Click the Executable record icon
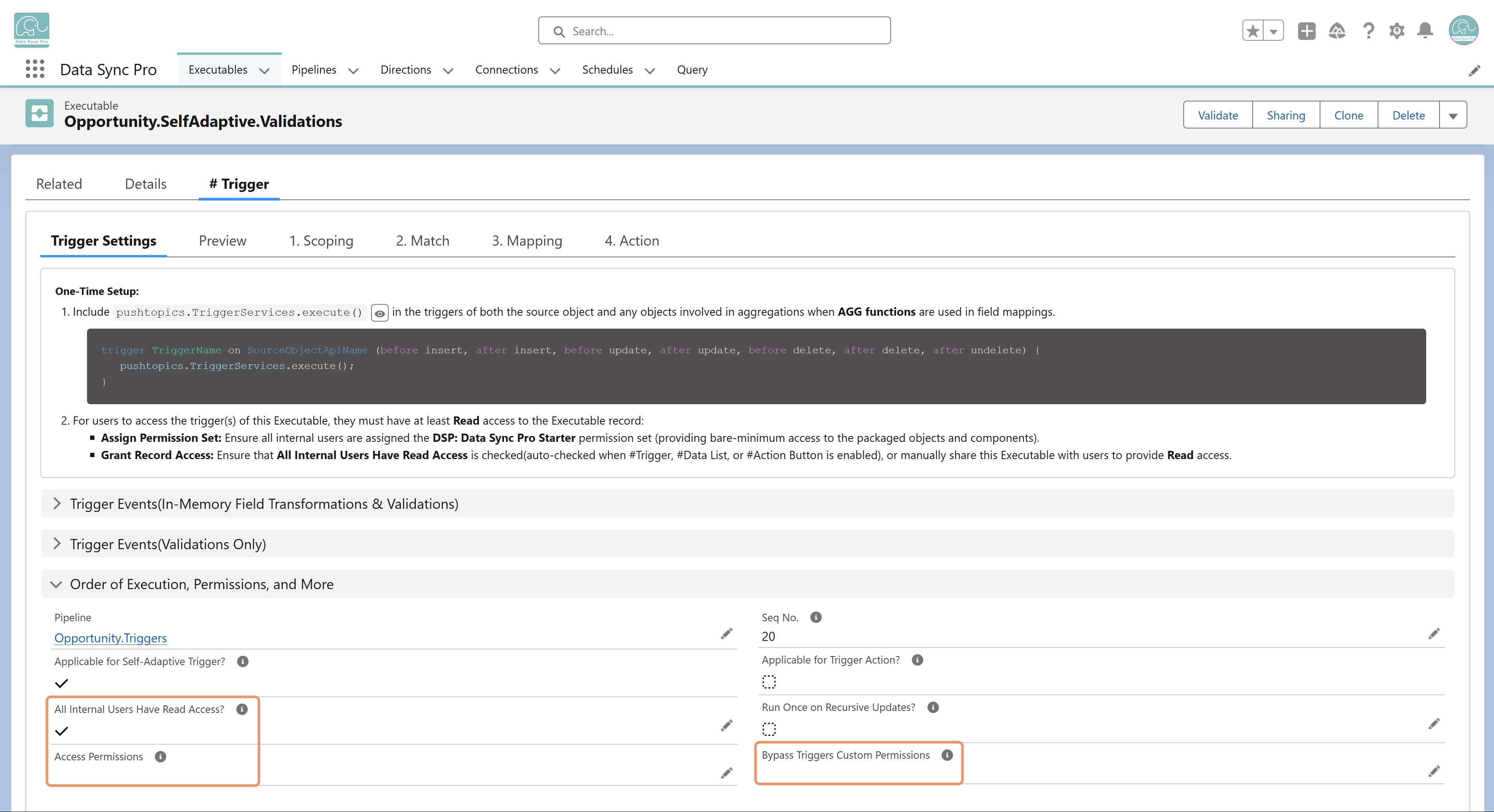The image size is (1494, 812). [40, 113]
